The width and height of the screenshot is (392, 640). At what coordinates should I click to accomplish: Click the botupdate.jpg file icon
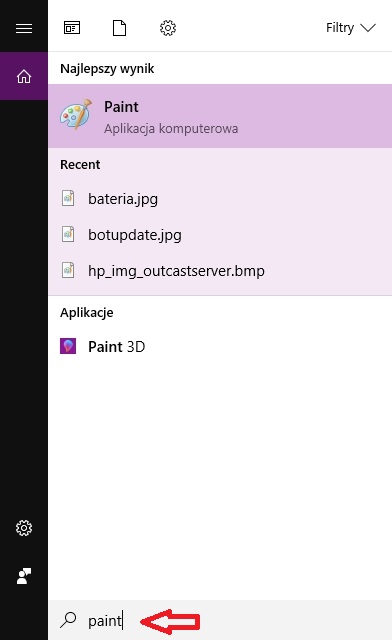pyautogui.click(x=68, y=234)
